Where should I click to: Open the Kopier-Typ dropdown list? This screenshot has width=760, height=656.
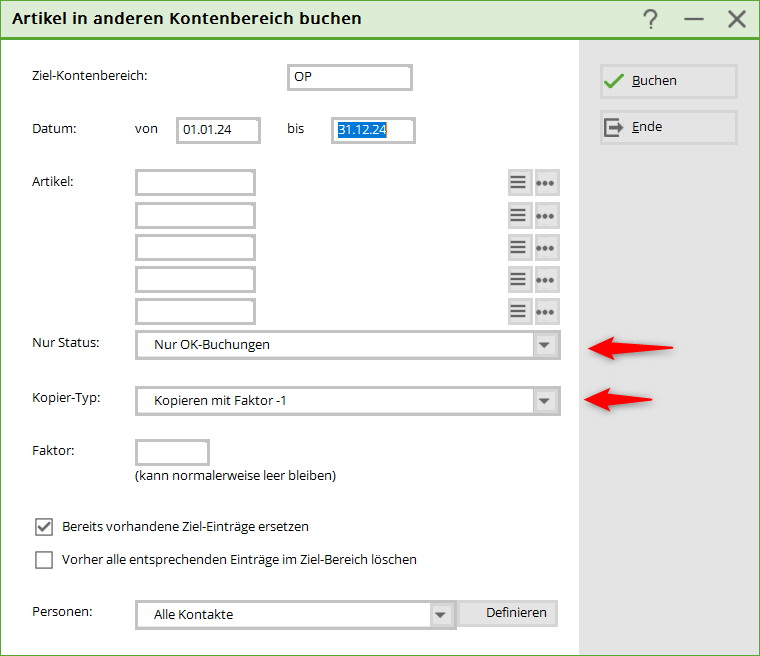click(544, 401)
